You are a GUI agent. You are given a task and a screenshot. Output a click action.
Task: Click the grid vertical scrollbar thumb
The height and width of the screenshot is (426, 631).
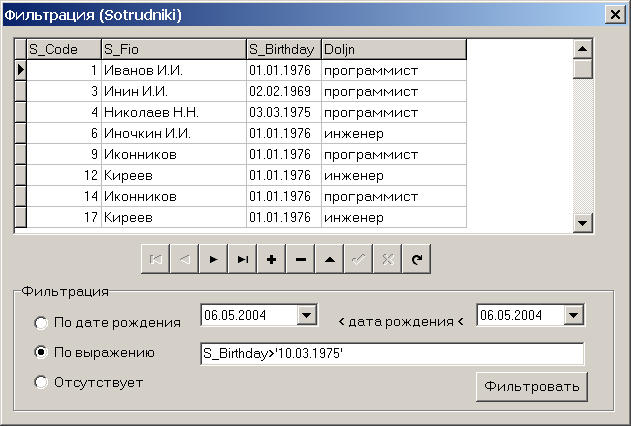[582, 69]
